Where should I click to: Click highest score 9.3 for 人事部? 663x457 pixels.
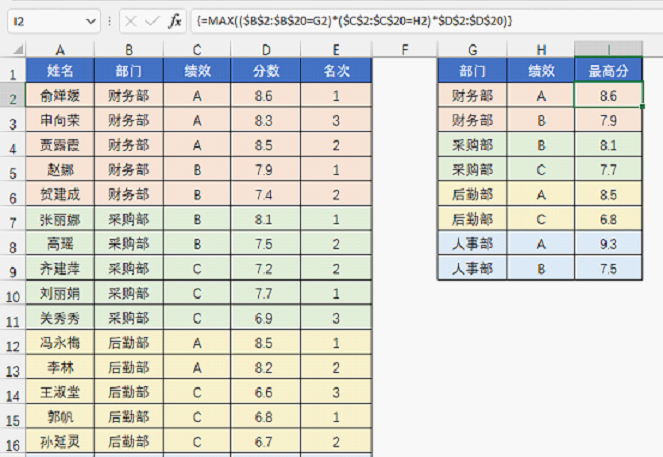(608, 244)
